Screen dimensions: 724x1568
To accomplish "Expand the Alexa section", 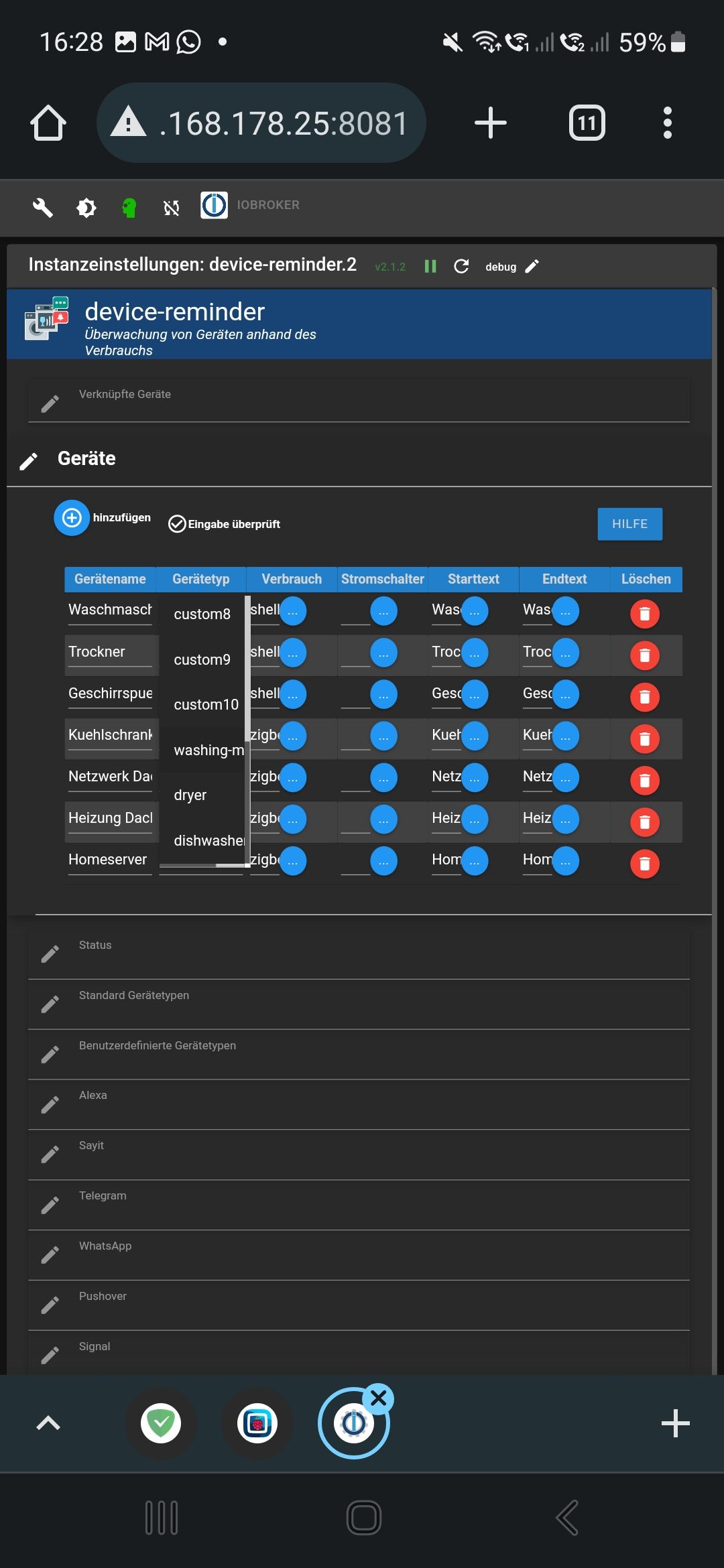I will tap(359, 1104).
